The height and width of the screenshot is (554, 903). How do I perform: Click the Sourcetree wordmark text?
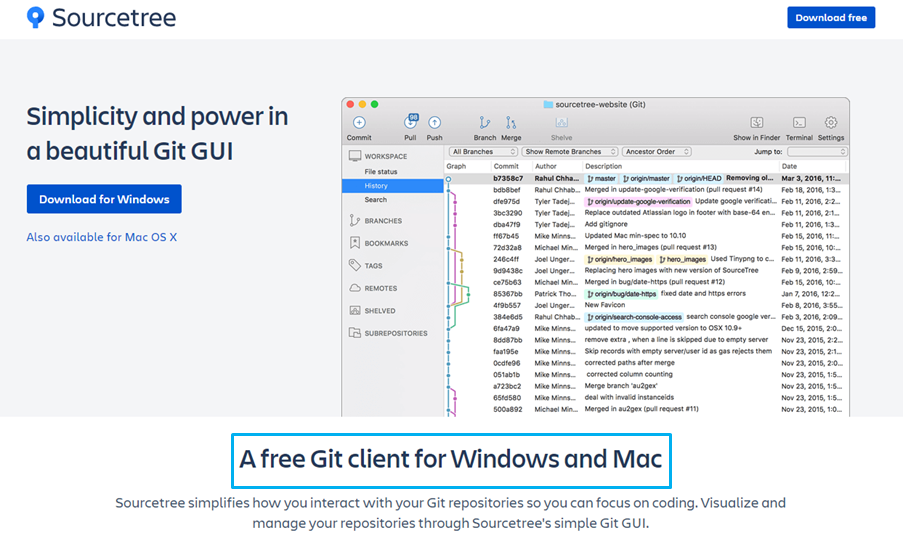114,18
